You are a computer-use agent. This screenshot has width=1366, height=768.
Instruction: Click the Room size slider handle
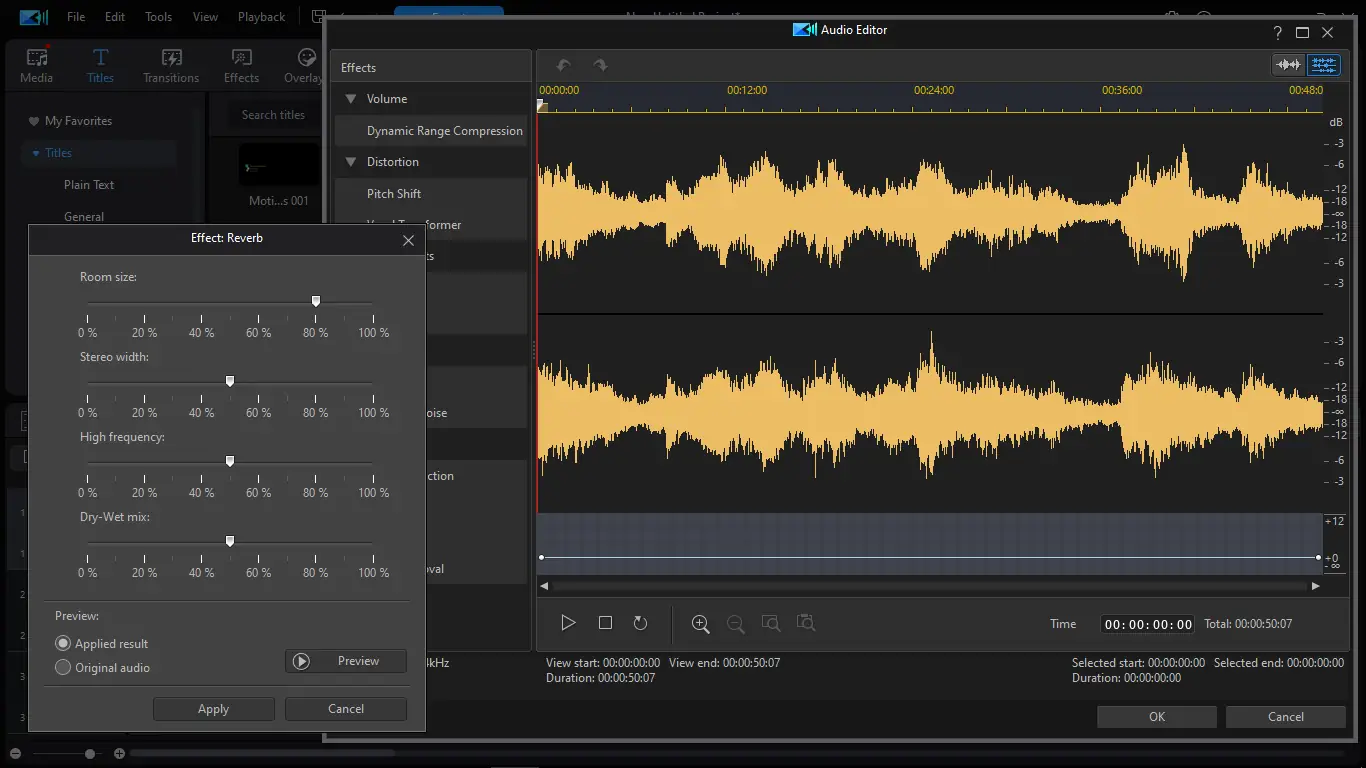[316, 301]
